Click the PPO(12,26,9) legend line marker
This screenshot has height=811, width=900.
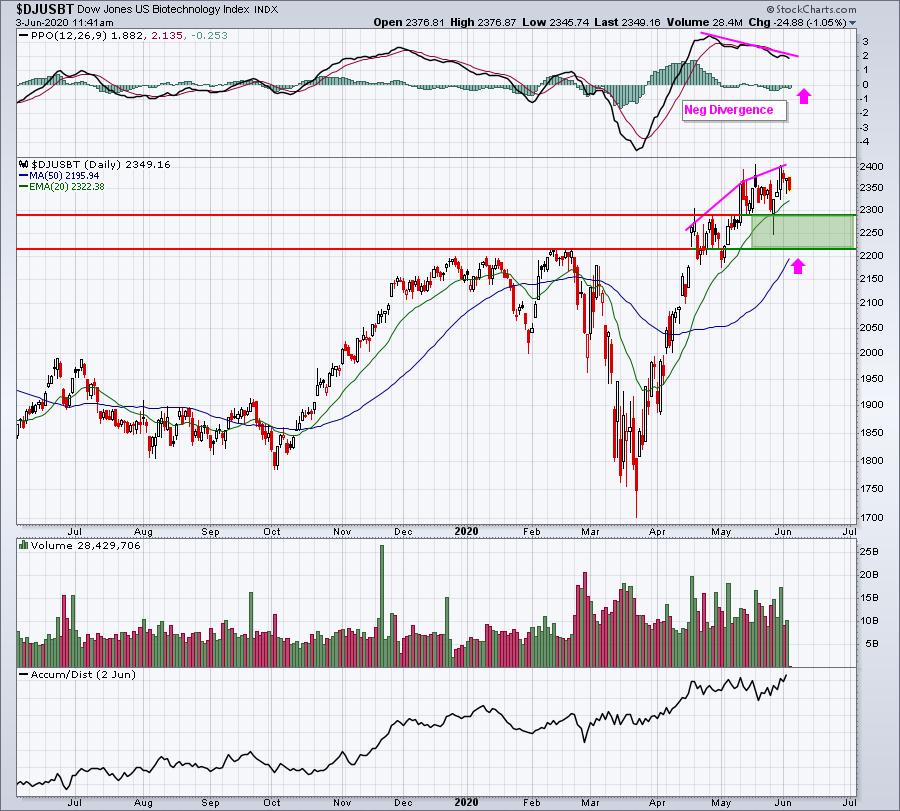(24, 36)
